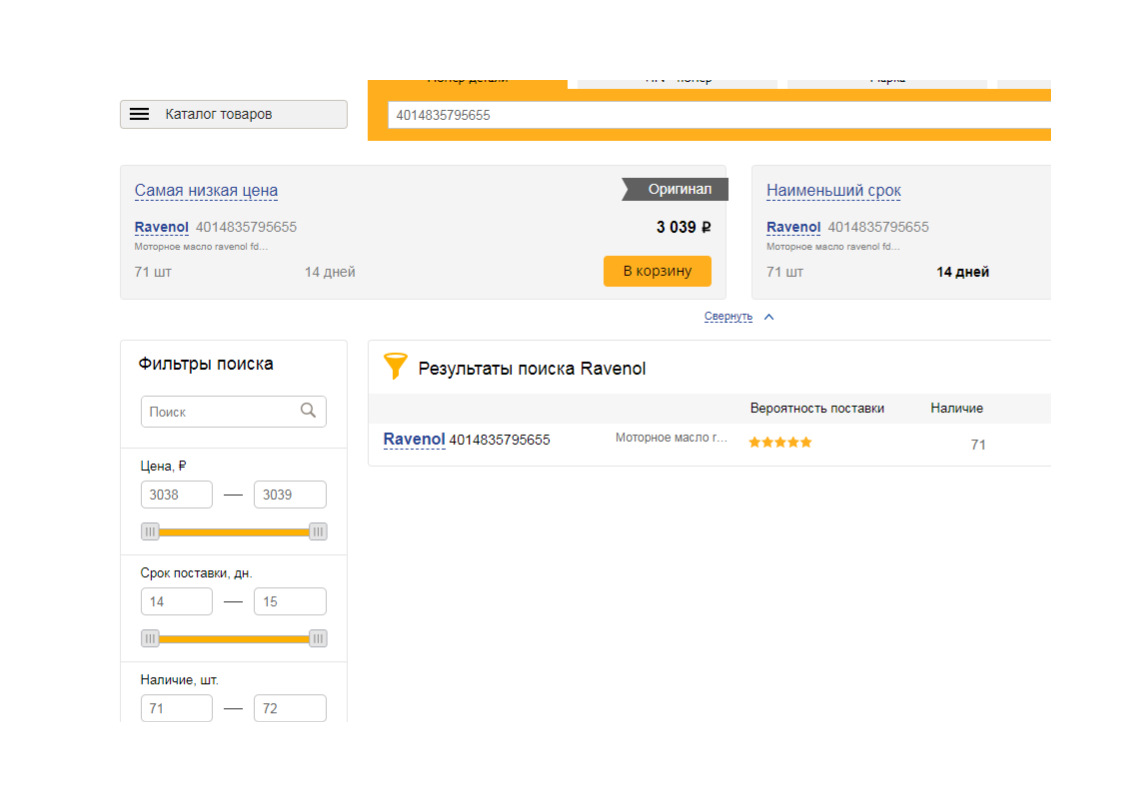Click the hamburger icon beside Каталог товаров
Viewport: 1122px width, 793px height.
point(139,115)
